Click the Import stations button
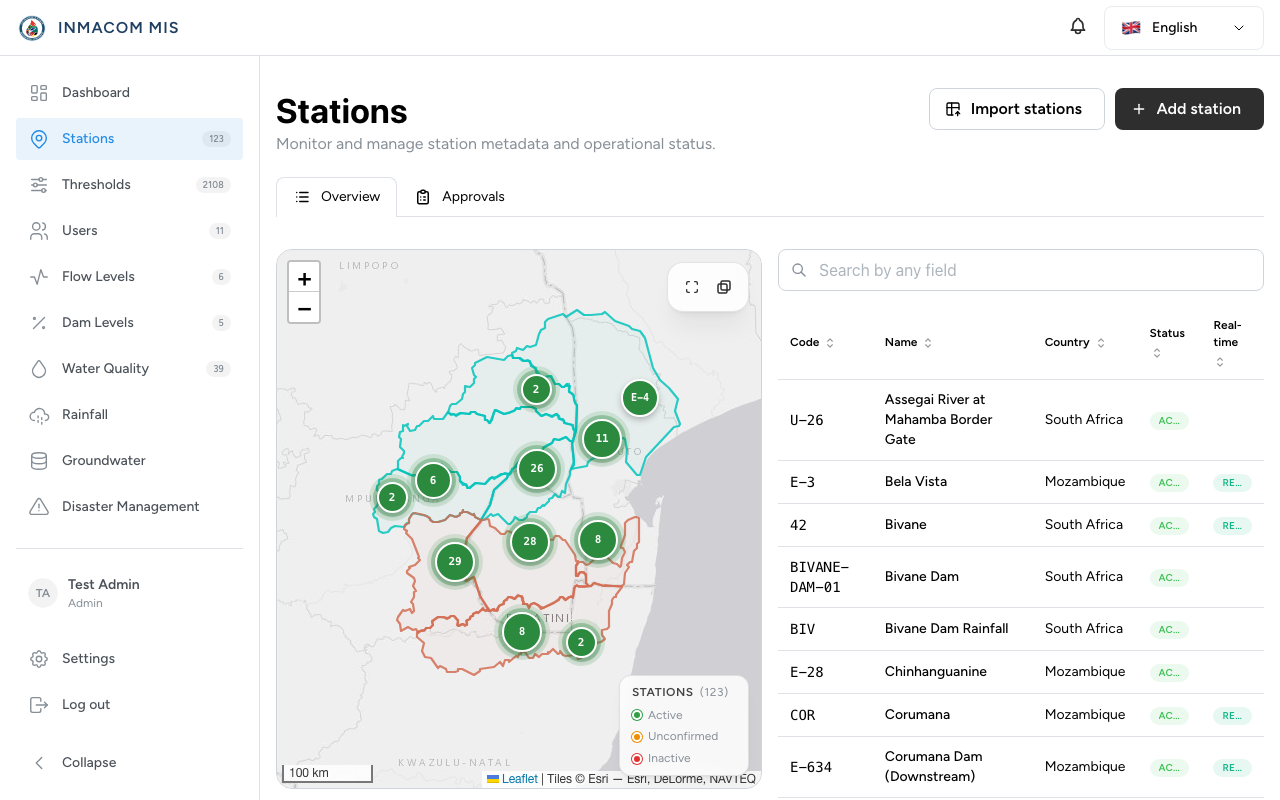The image size is (1280, 800). click(1016, 109)
